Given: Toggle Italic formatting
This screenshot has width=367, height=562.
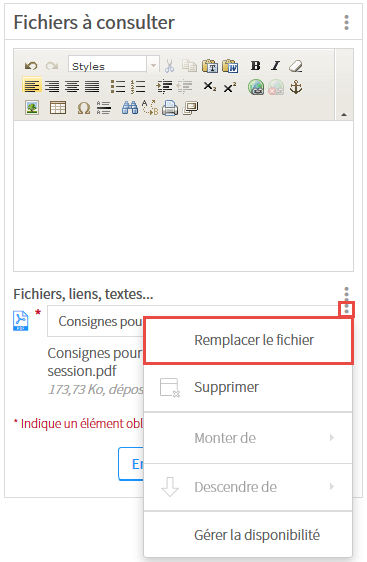Looking at the screenshot, I should (x=275, y=66).
